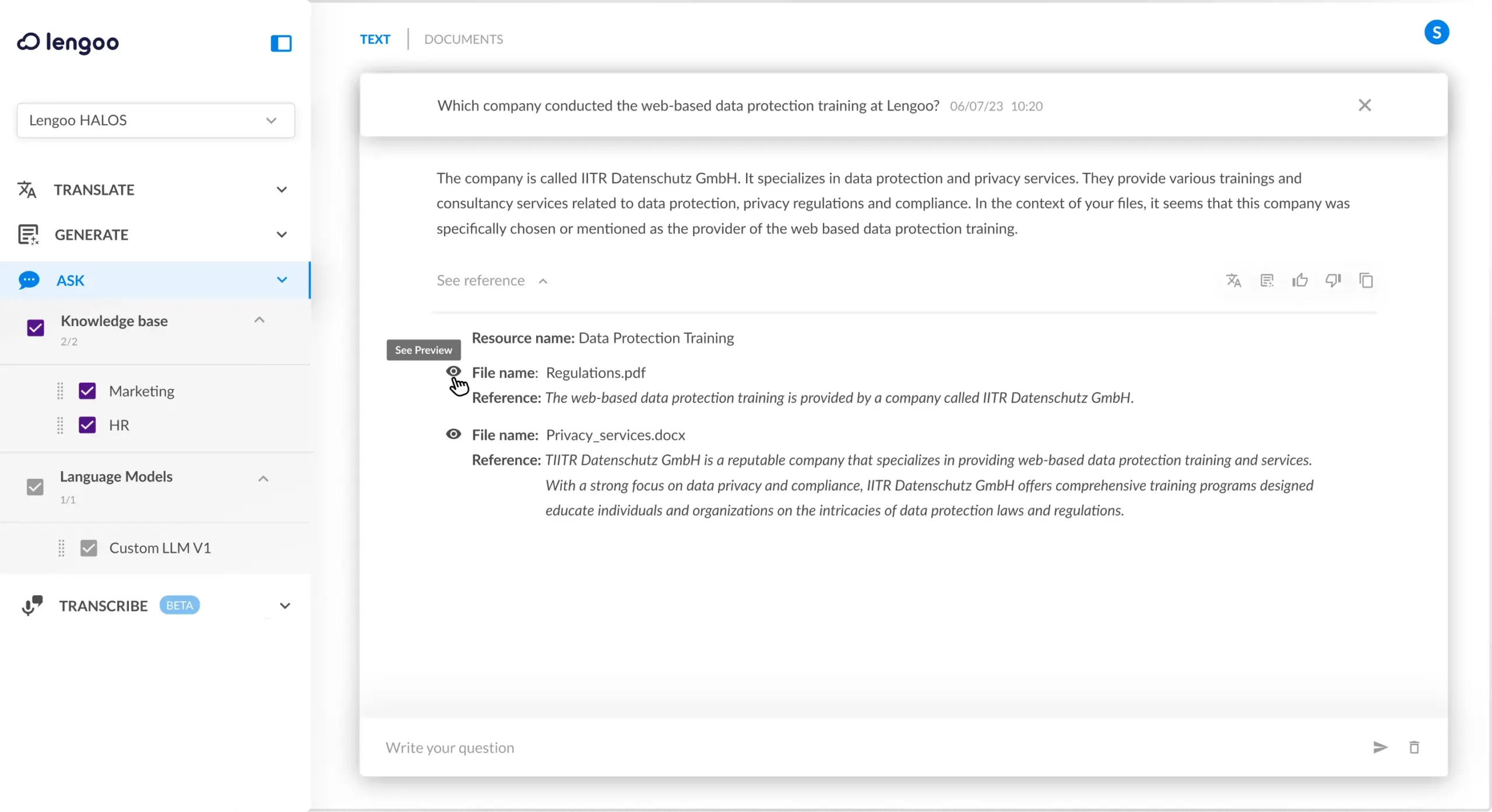Open the Lengoo HALOS dropdown

156,120
